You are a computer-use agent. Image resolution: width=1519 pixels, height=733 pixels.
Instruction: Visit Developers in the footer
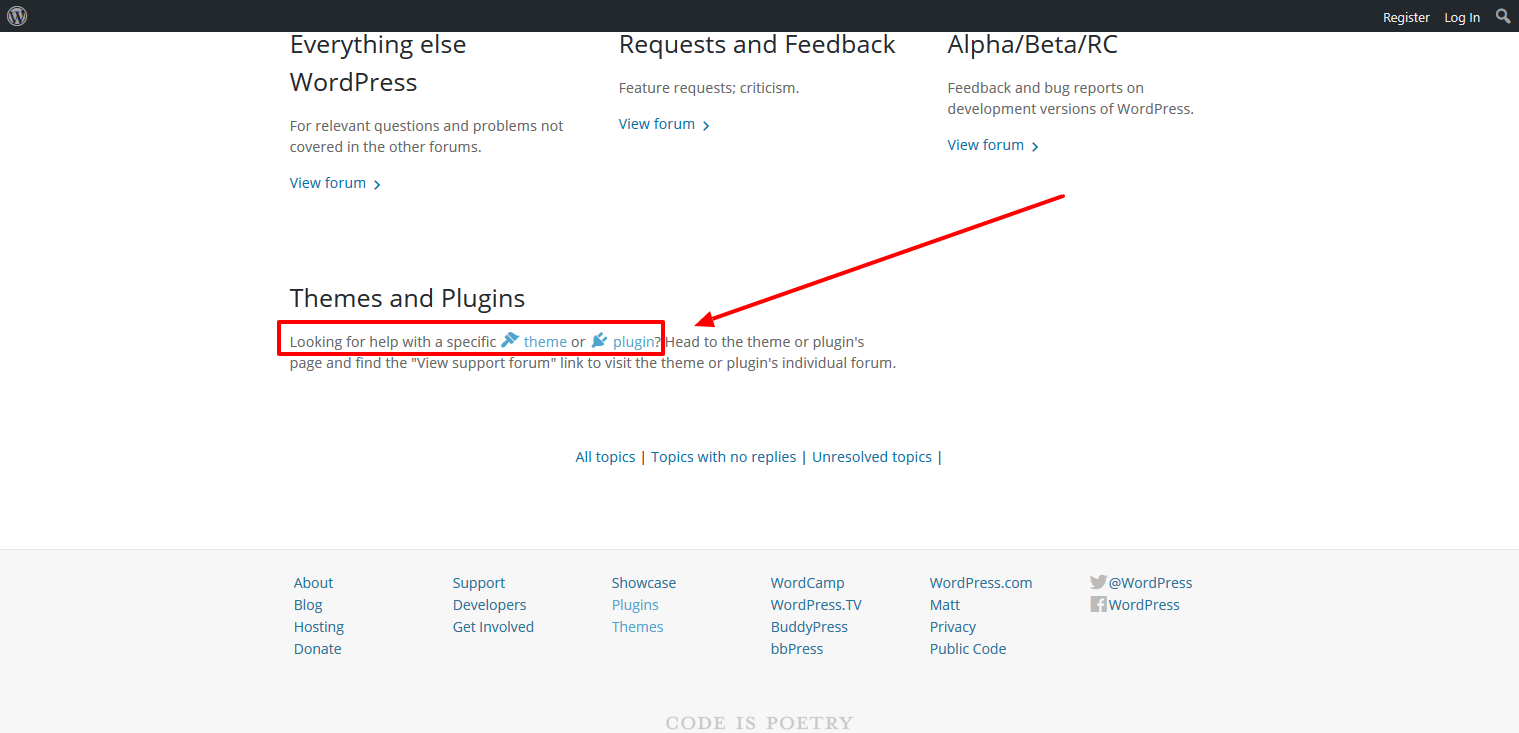click(489, 605)
